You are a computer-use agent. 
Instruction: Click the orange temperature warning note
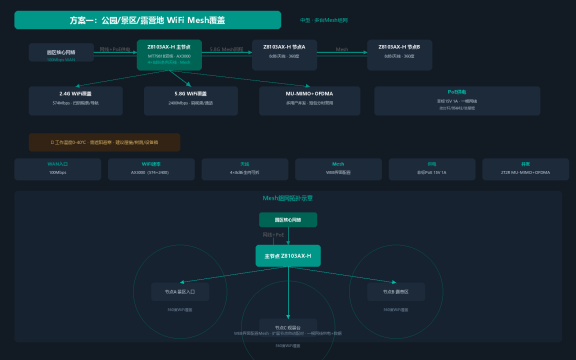104,142
